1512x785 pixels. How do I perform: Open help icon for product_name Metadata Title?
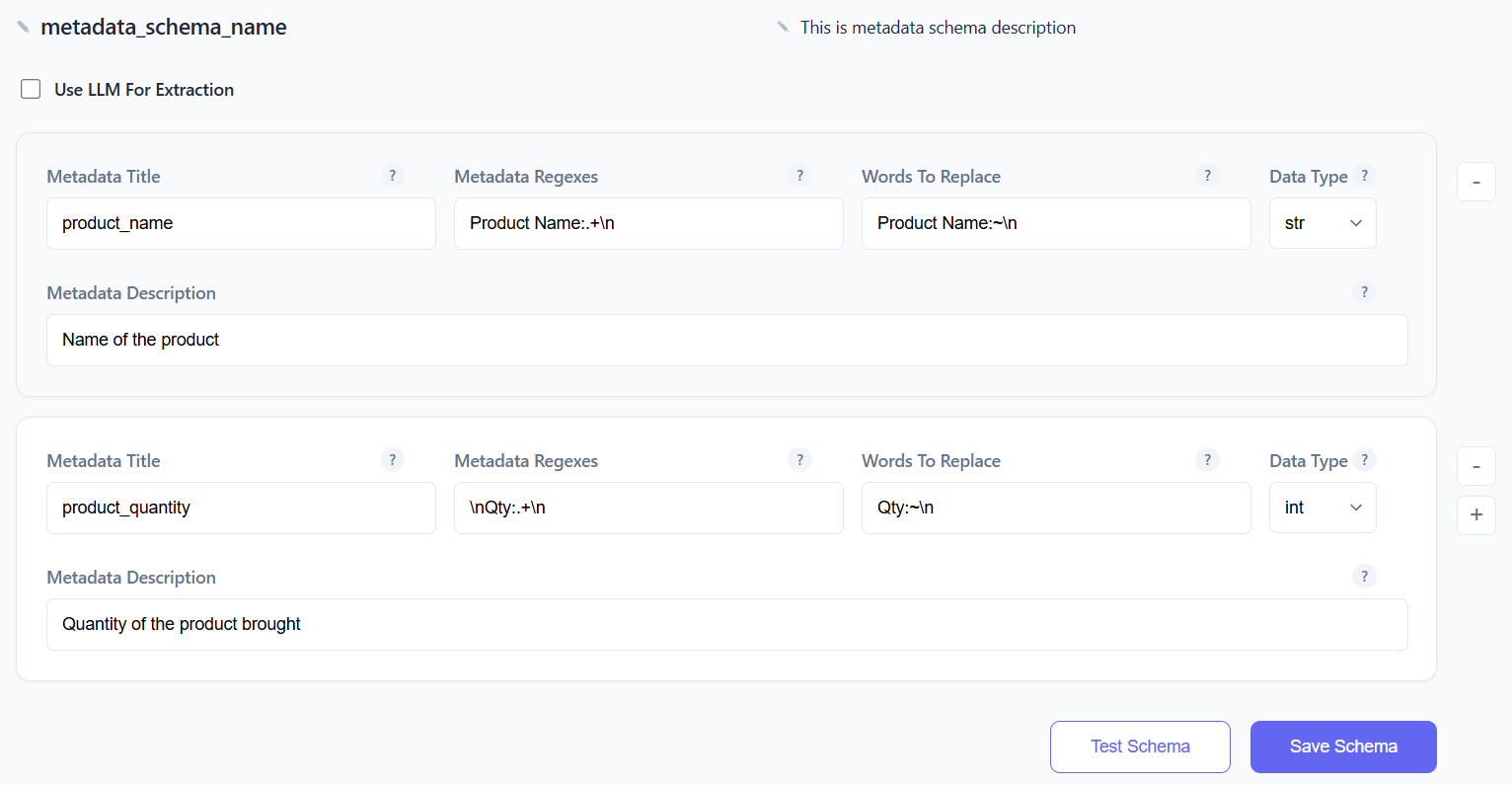(x=392, y=176)
